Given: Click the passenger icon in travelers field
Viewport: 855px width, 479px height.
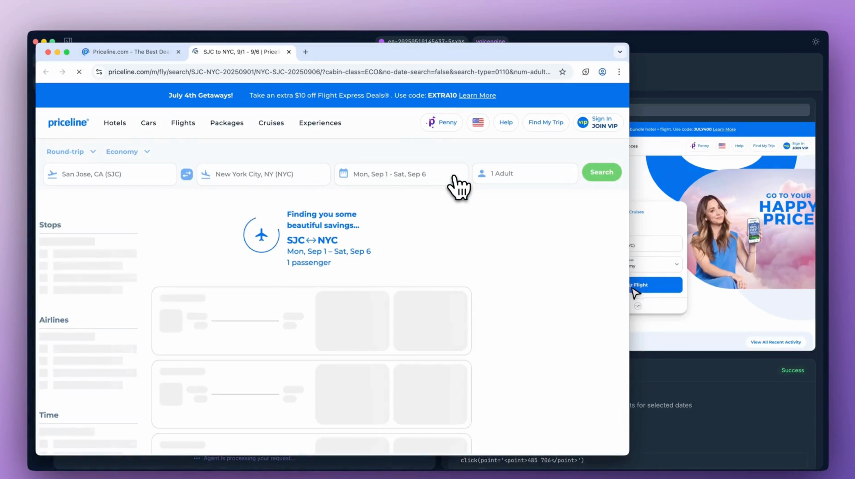Looking at the screenshot, I should [x=481, y=173].
